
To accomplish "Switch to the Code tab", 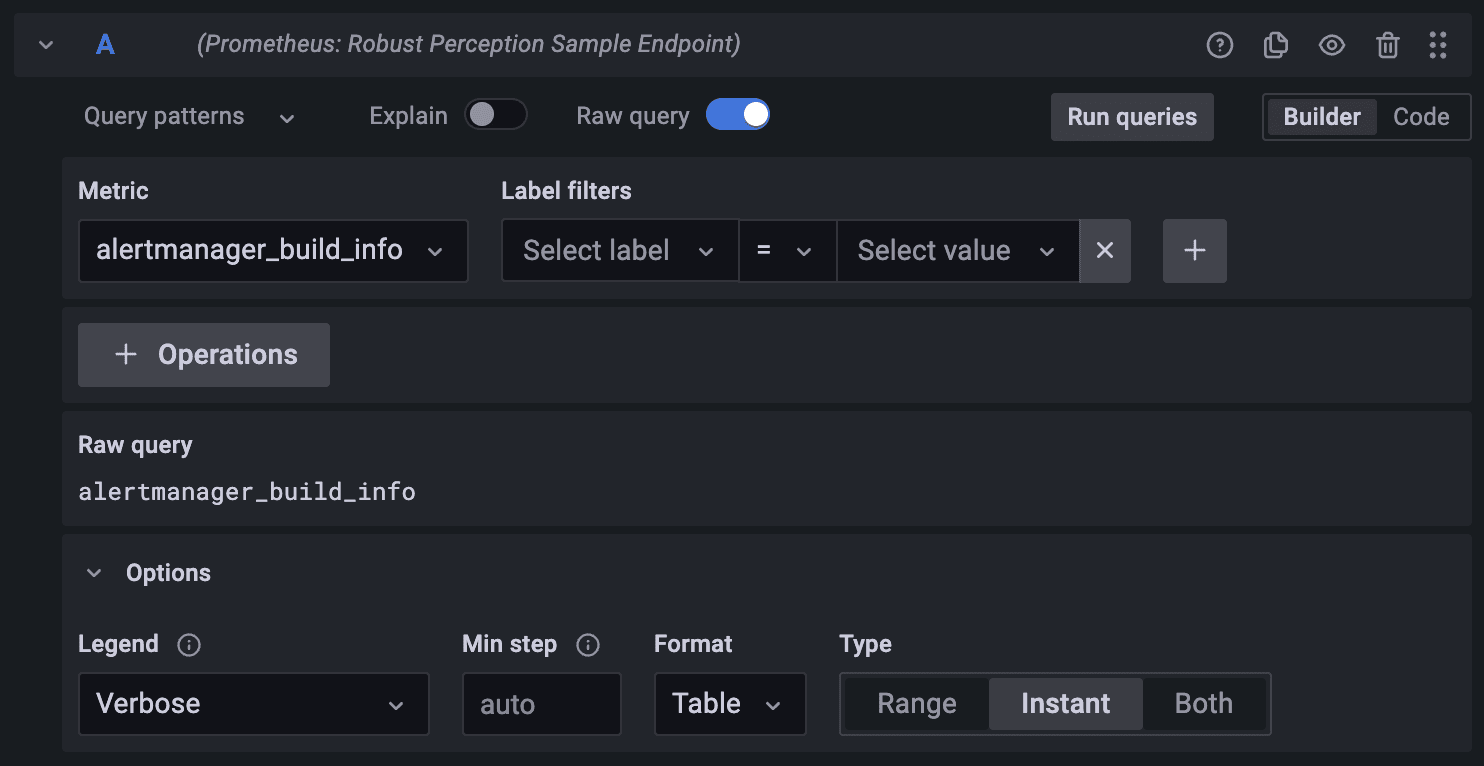I will (x=1422, y=117).
